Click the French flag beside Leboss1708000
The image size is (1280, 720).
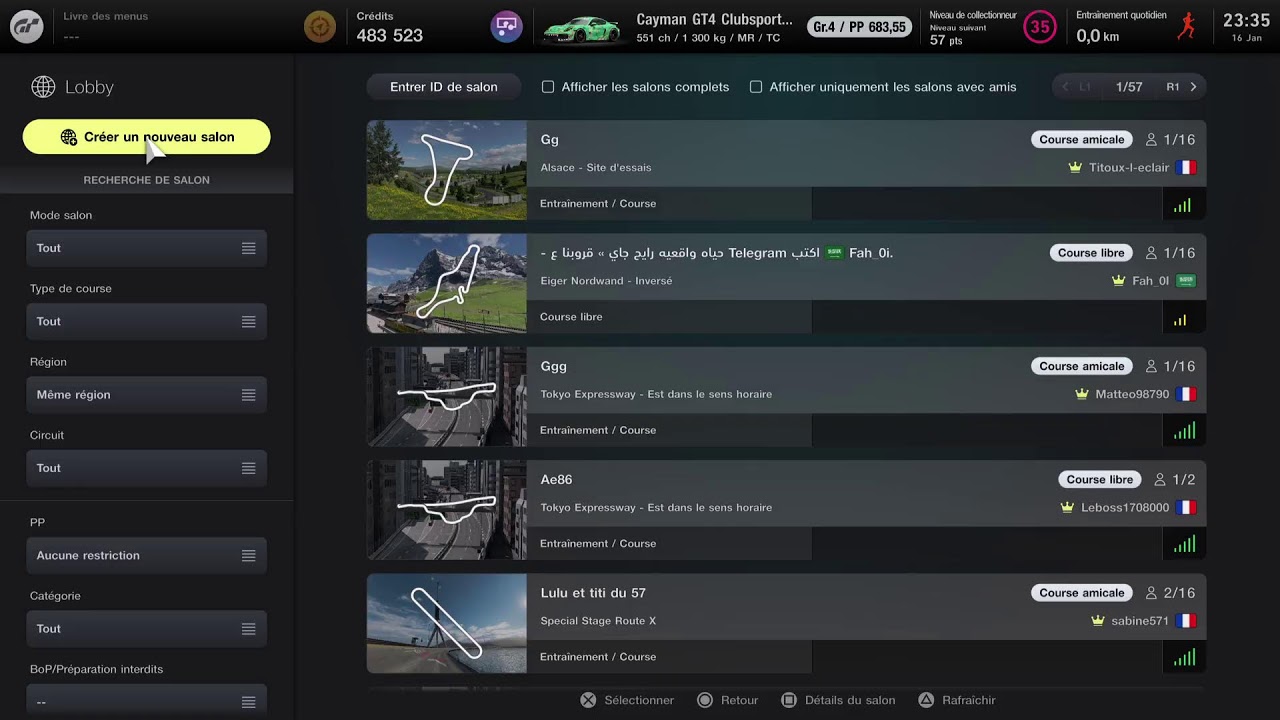1186,508
